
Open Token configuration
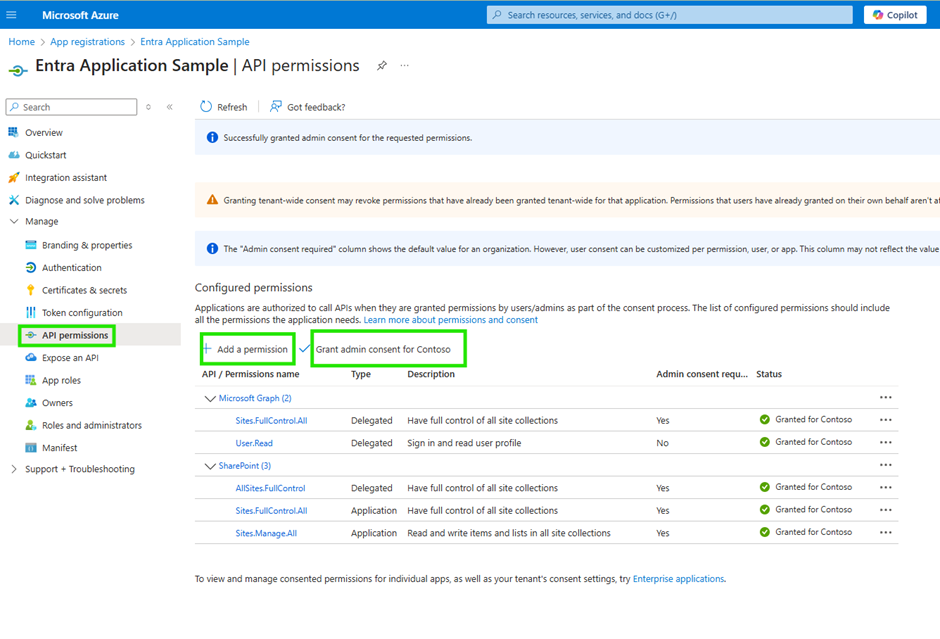[82, 312]
